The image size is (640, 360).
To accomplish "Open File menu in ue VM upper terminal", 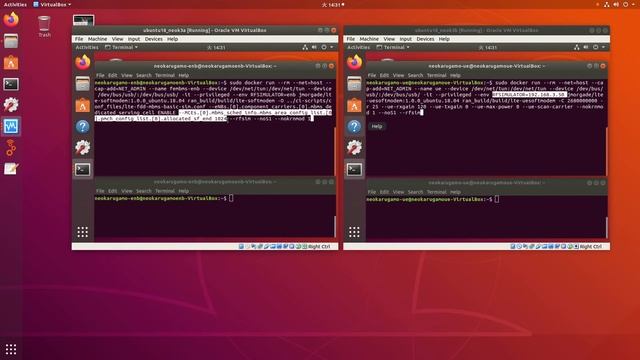I will 371,76.
